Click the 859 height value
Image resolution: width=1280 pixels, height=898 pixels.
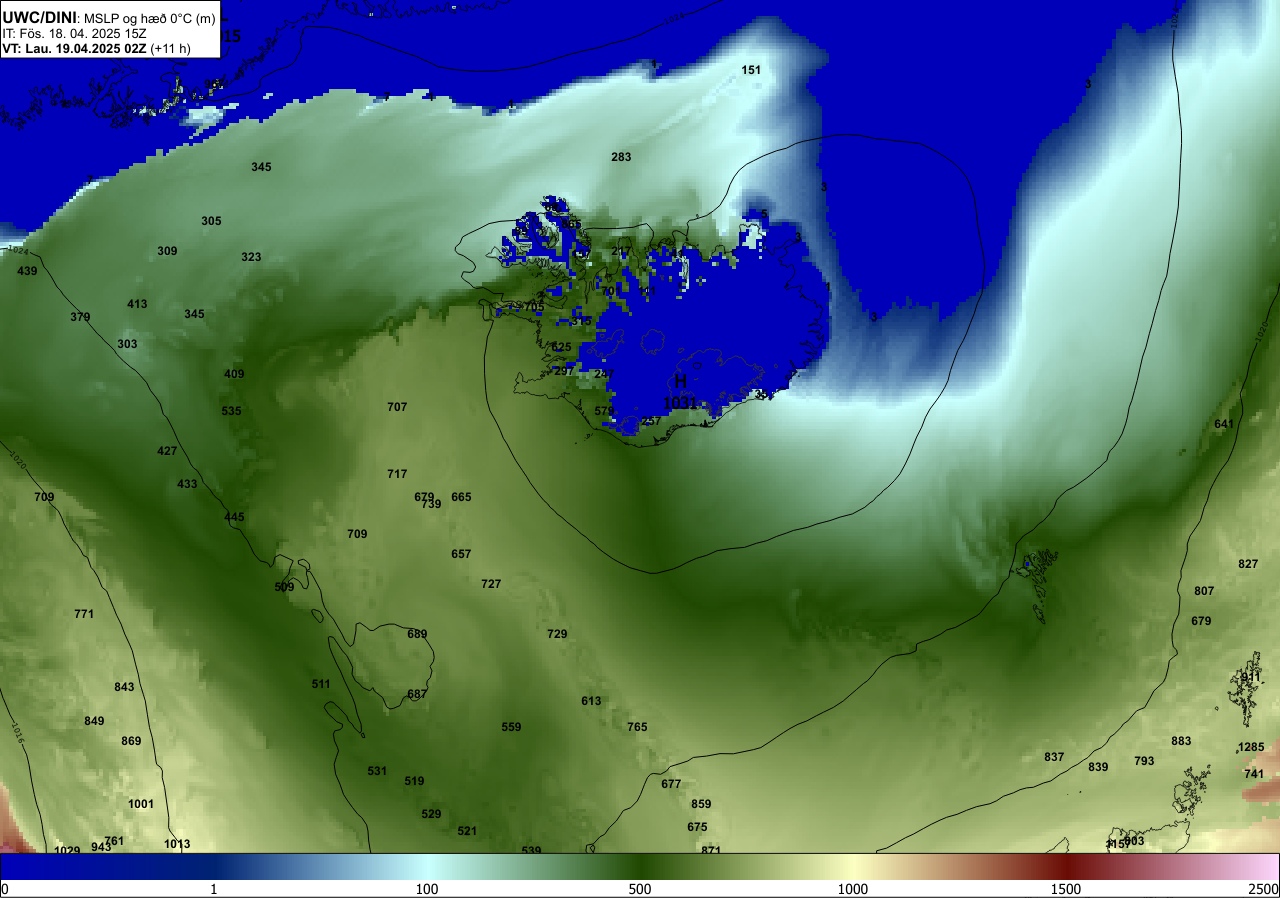(x=701, y=804)
